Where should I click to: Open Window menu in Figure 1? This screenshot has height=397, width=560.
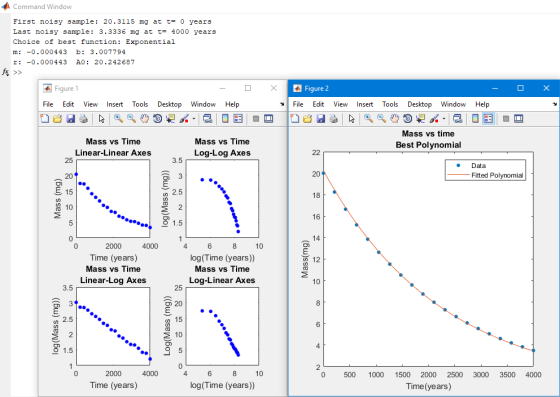(203, 104)
